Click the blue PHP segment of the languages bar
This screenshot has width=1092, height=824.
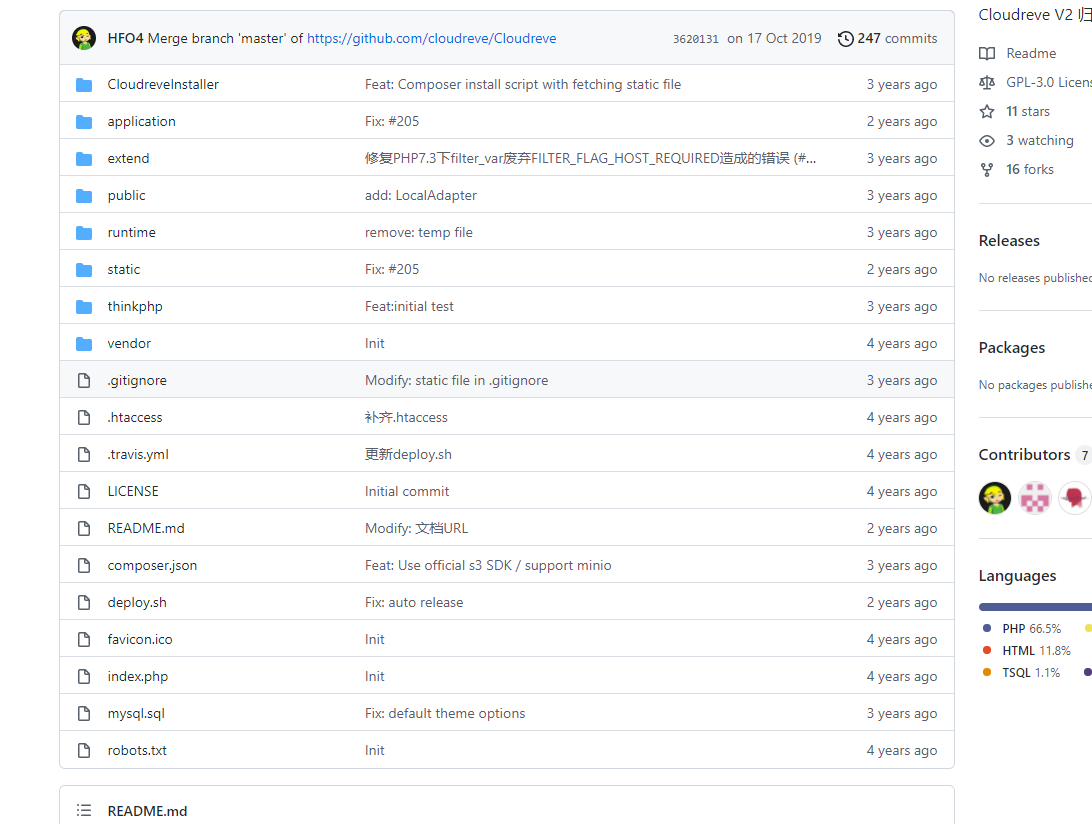1030,606
